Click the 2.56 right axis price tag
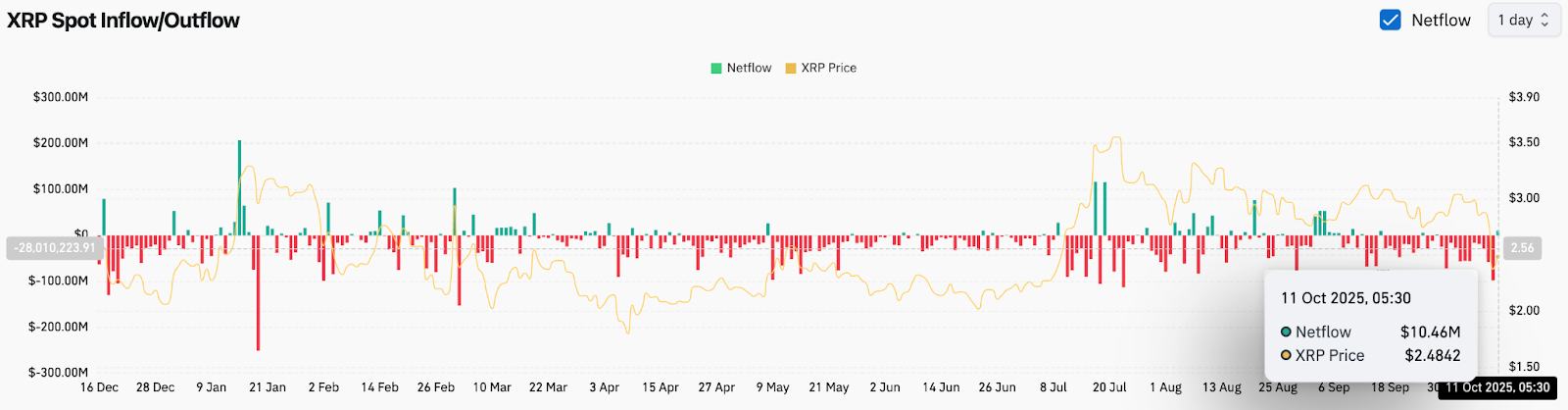 point(1522,248)
